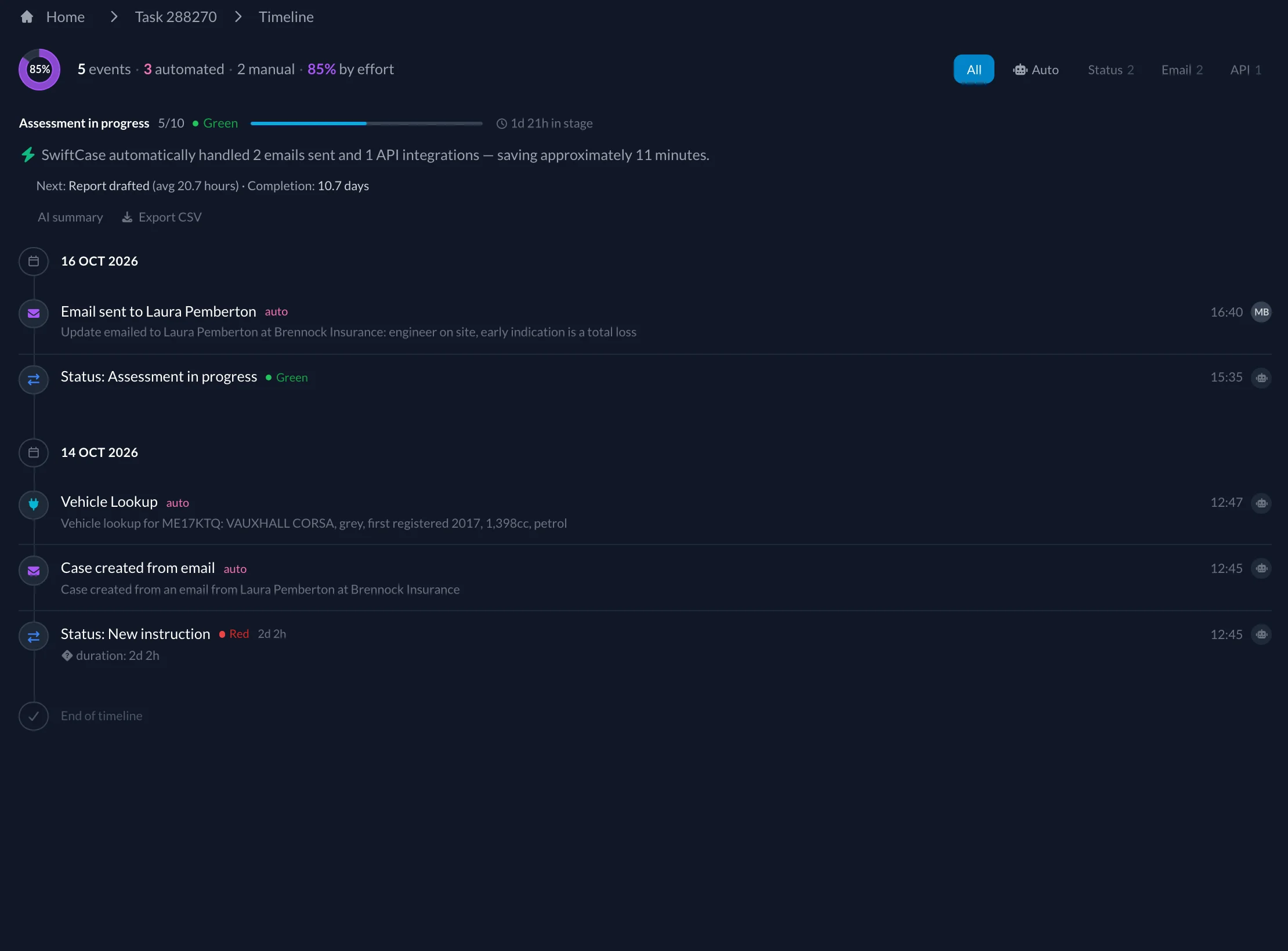The image size is (1288, 951).
Task: Click the Home icon in breadcrumb
Action: pos(27,17)
